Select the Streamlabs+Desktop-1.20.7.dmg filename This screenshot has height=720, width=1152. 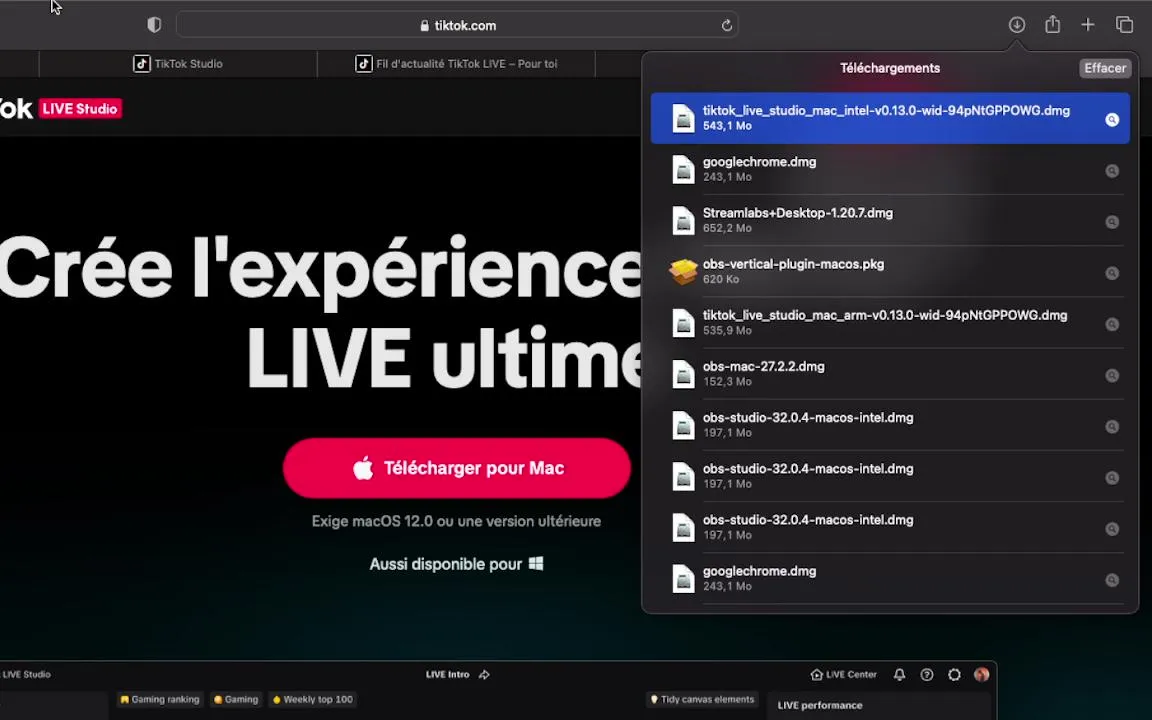[798, 213]
